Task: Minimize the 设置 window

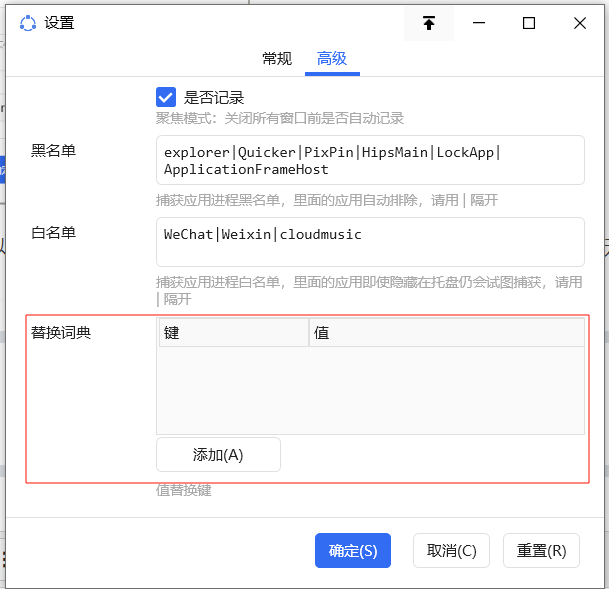Action: click(x=479, y=23)
